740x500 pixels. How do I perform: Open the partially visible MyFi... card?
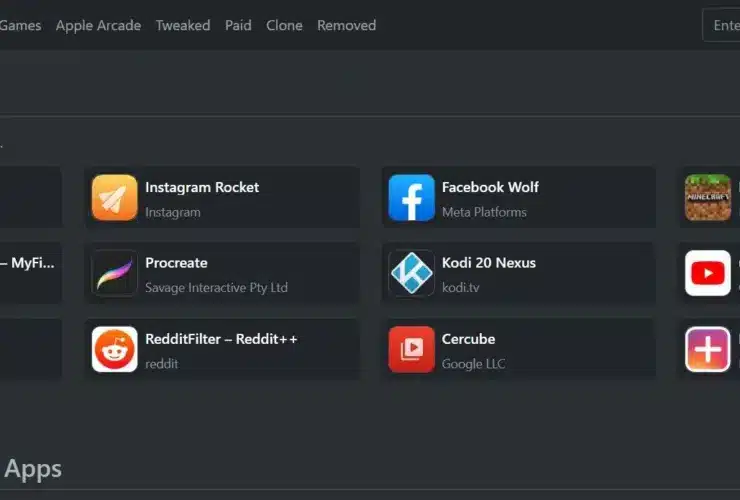click(x=31, y=273)
